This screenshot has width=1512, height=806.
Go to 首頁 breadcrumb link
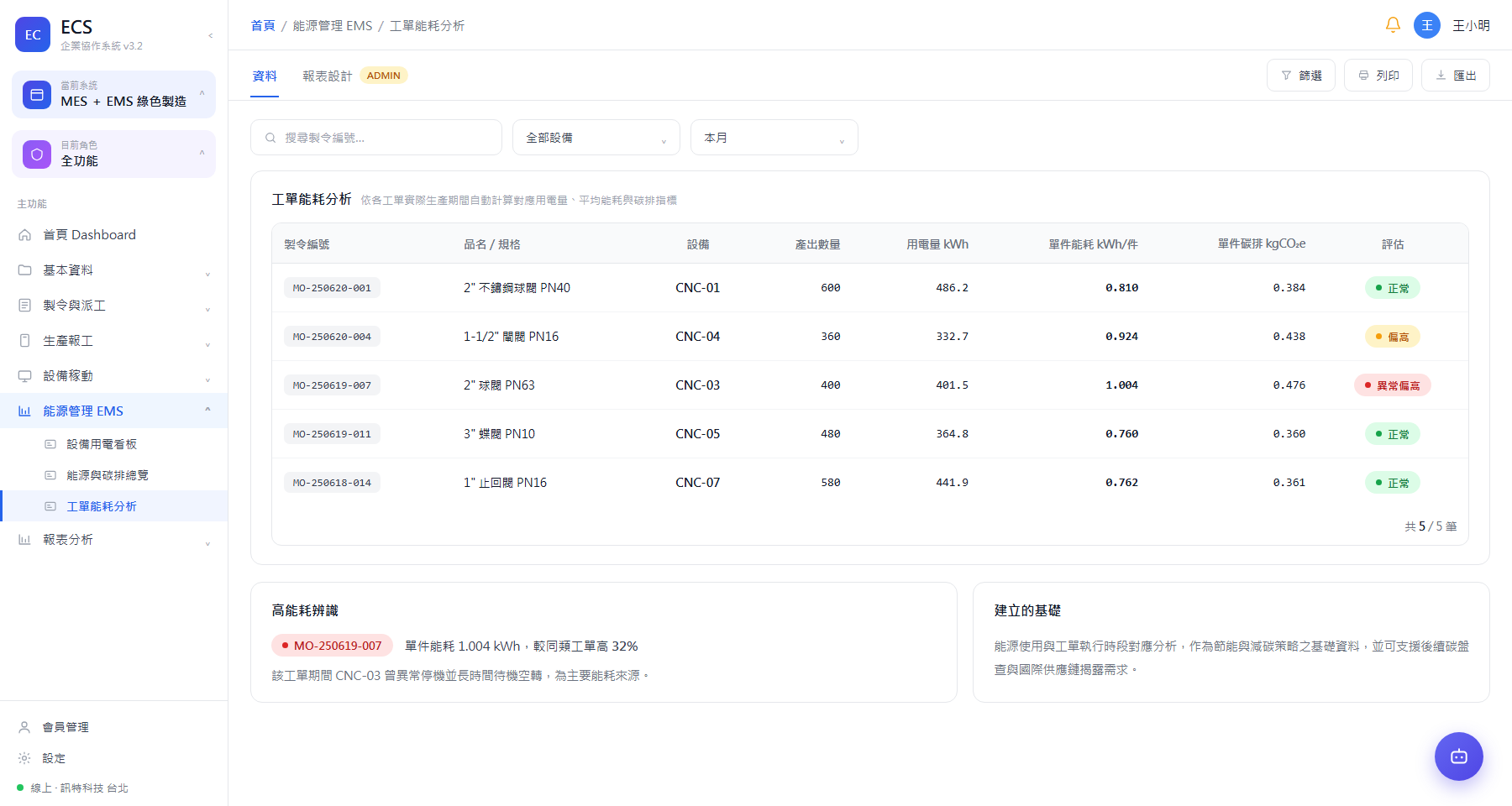[263, 26]
